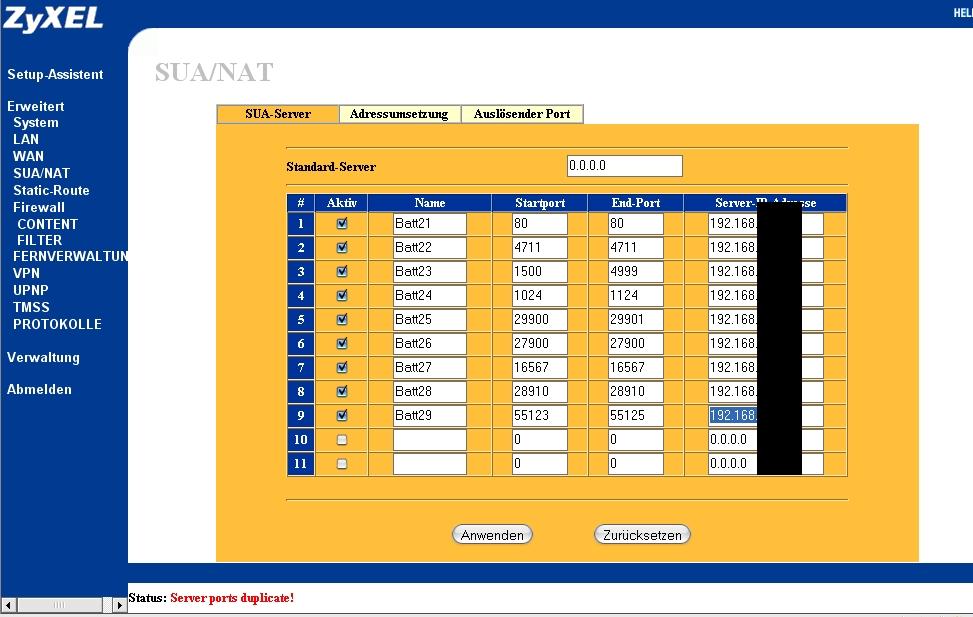
Task: Click empty name field in row 11
Action: click(429, 464)
